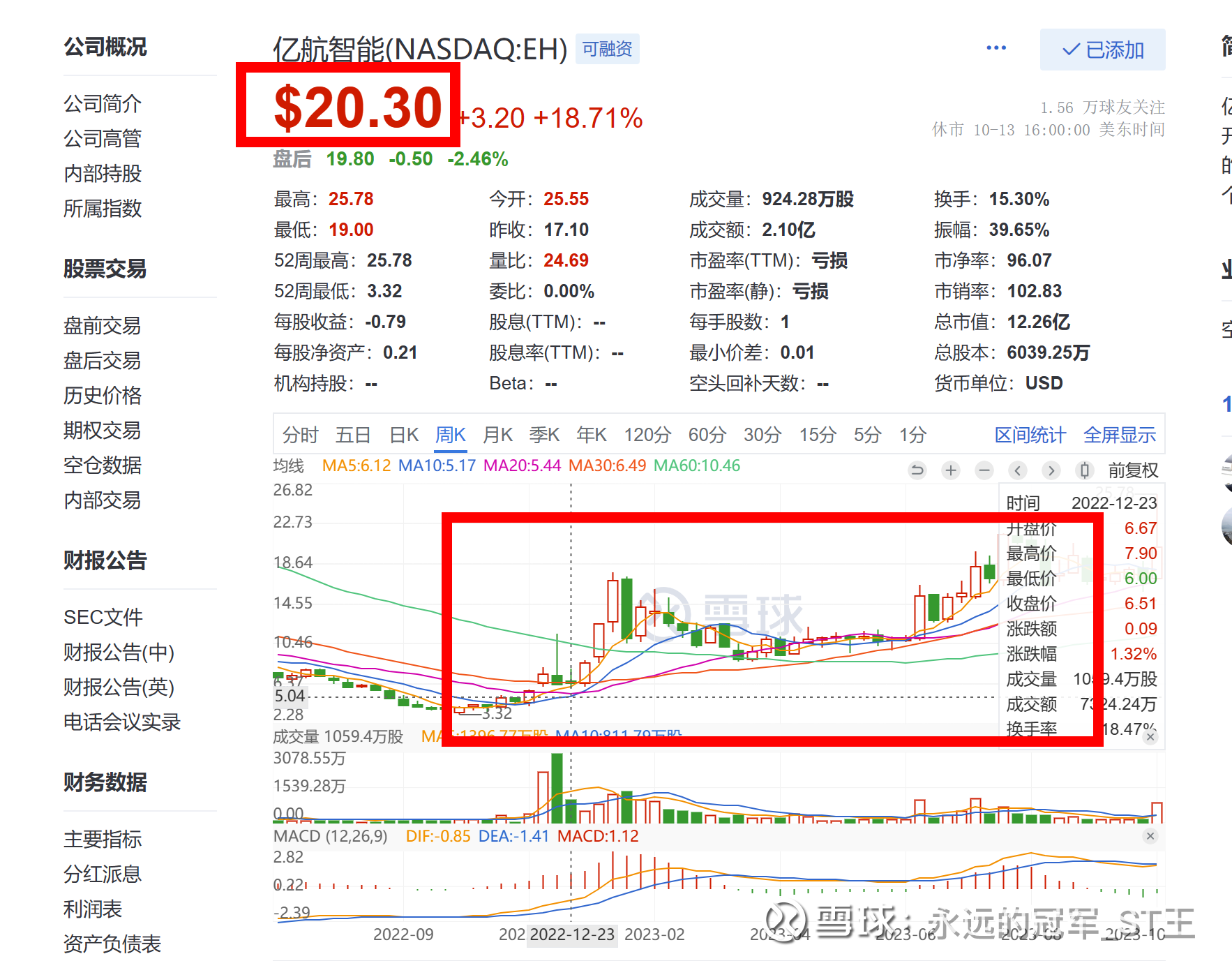Switch to the 日K daily chart tab
This screenshot has height=961, width=1232.
[x=403, y=434]
